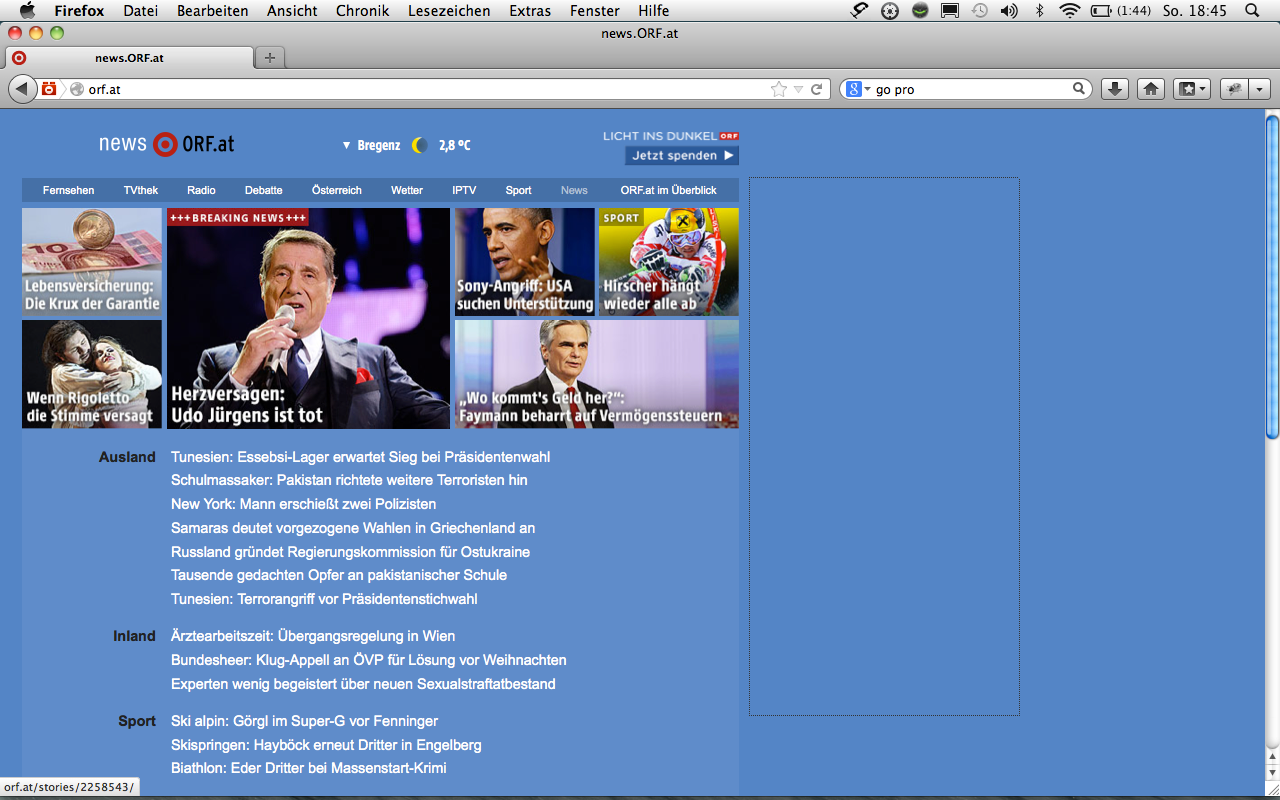Click the Wi-Fi status icon
The width and height of the screenshot is (1280, 800).
pos(1070,11)
